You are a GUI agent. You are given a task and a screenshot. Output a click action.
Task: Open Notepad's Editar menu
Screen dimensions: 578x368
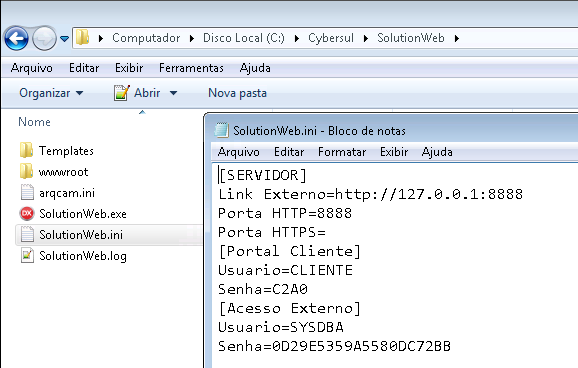pyautogui.click(x=289, y=152)
